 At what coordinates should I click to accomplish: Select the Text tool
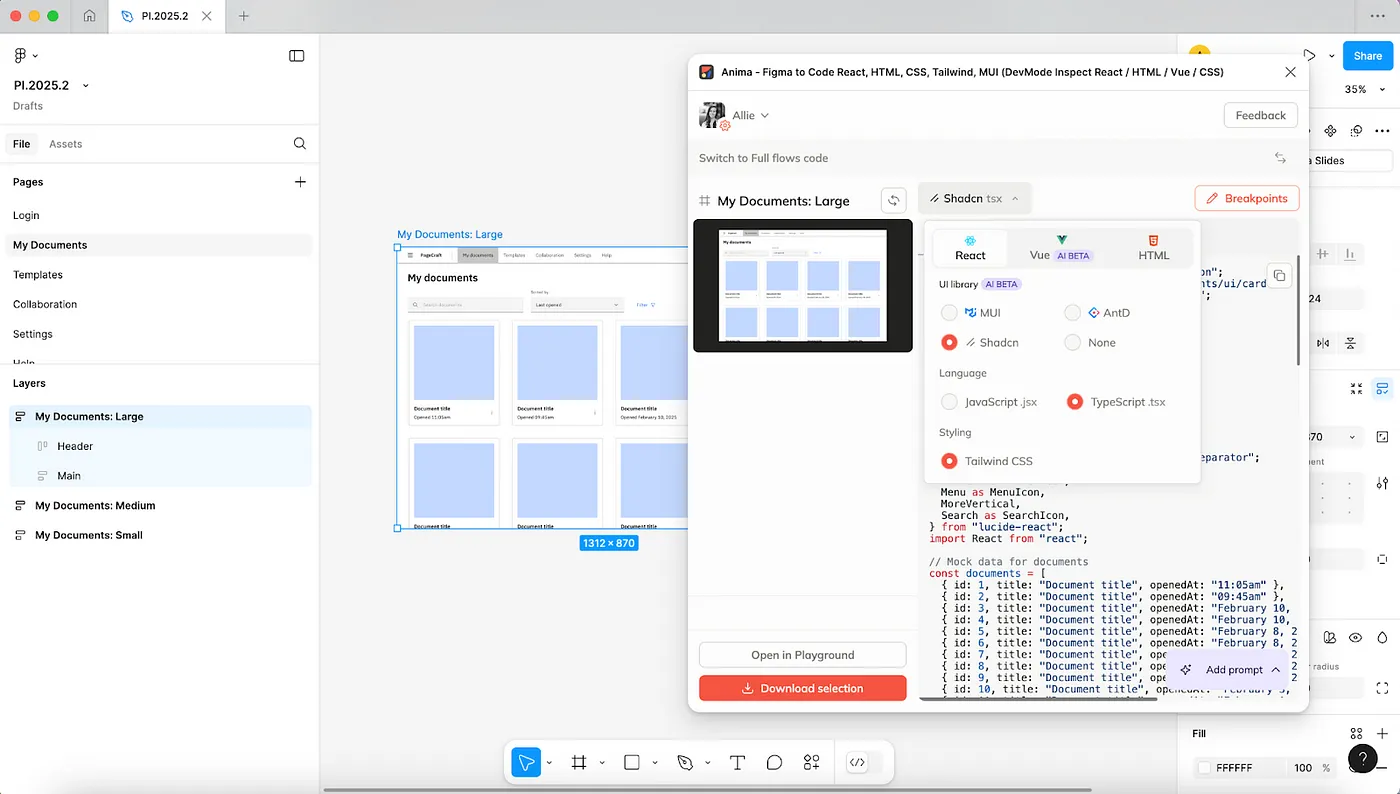[737, 762]
